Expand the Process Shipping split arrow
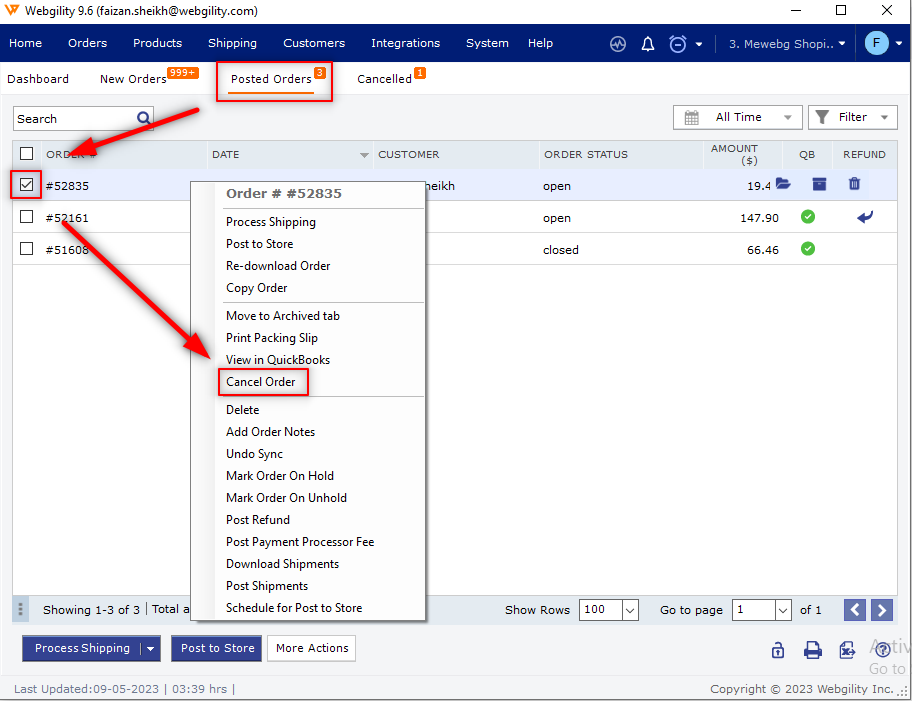 coord(150,649)
